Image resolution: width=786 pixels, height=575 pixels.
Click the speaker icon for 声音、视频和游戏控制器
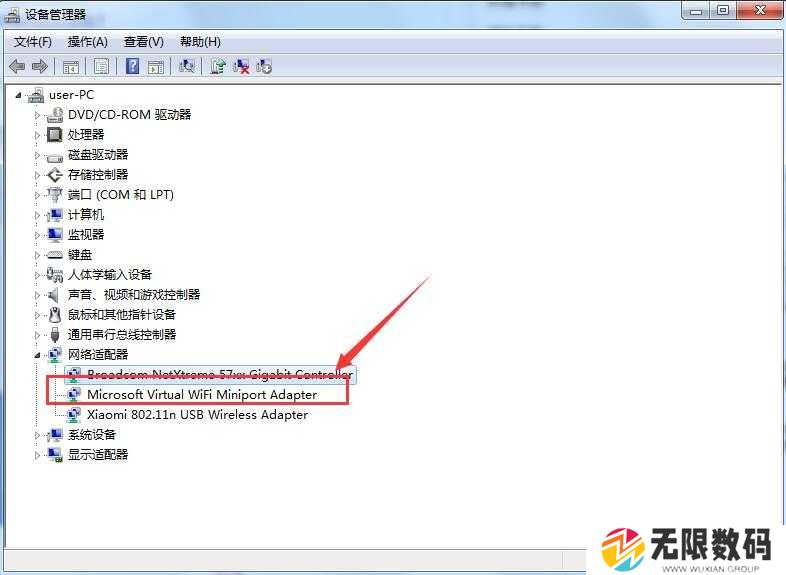(54, 295)
